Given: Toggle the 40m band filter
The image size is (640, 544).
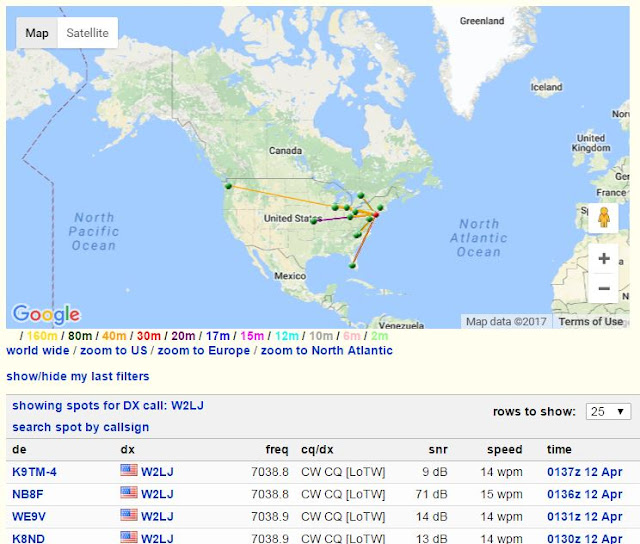Looking at the screenshot, I should (x=114, y=336).
